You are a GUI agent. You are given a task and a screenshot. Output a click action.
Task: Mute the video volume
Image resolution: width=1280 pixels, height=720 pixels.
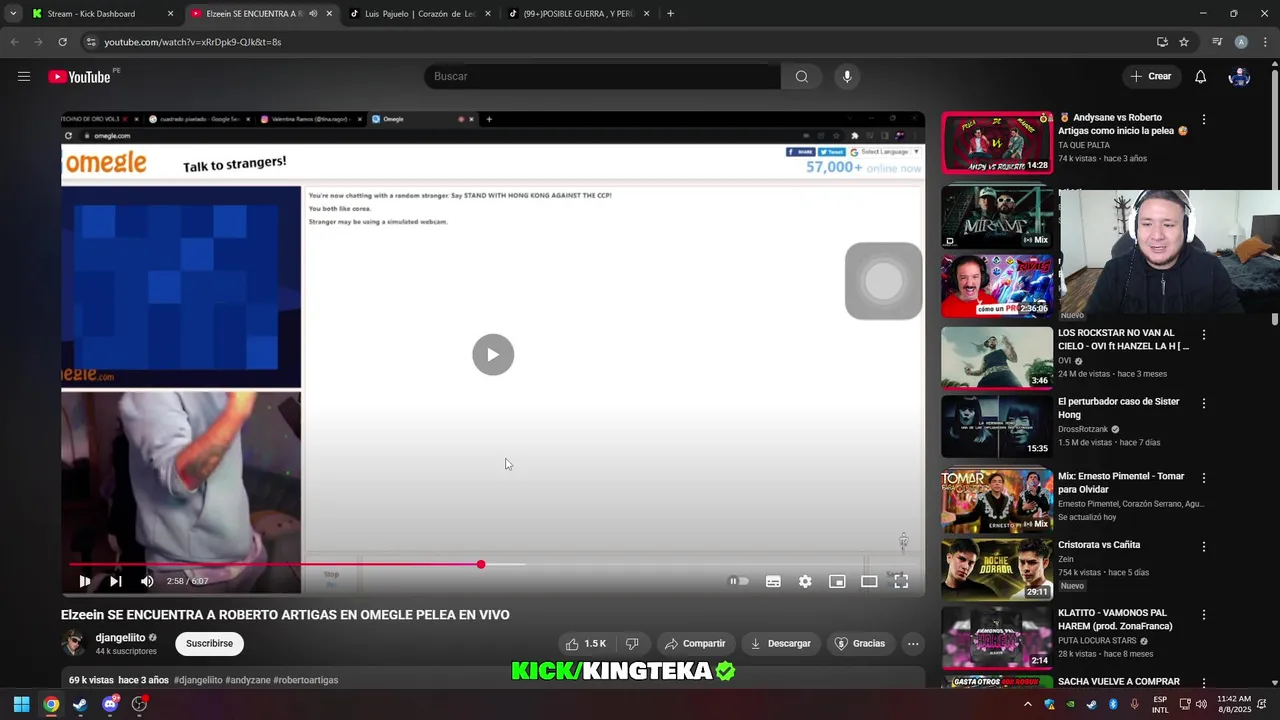pyautogui.click(x=147, y=581)
